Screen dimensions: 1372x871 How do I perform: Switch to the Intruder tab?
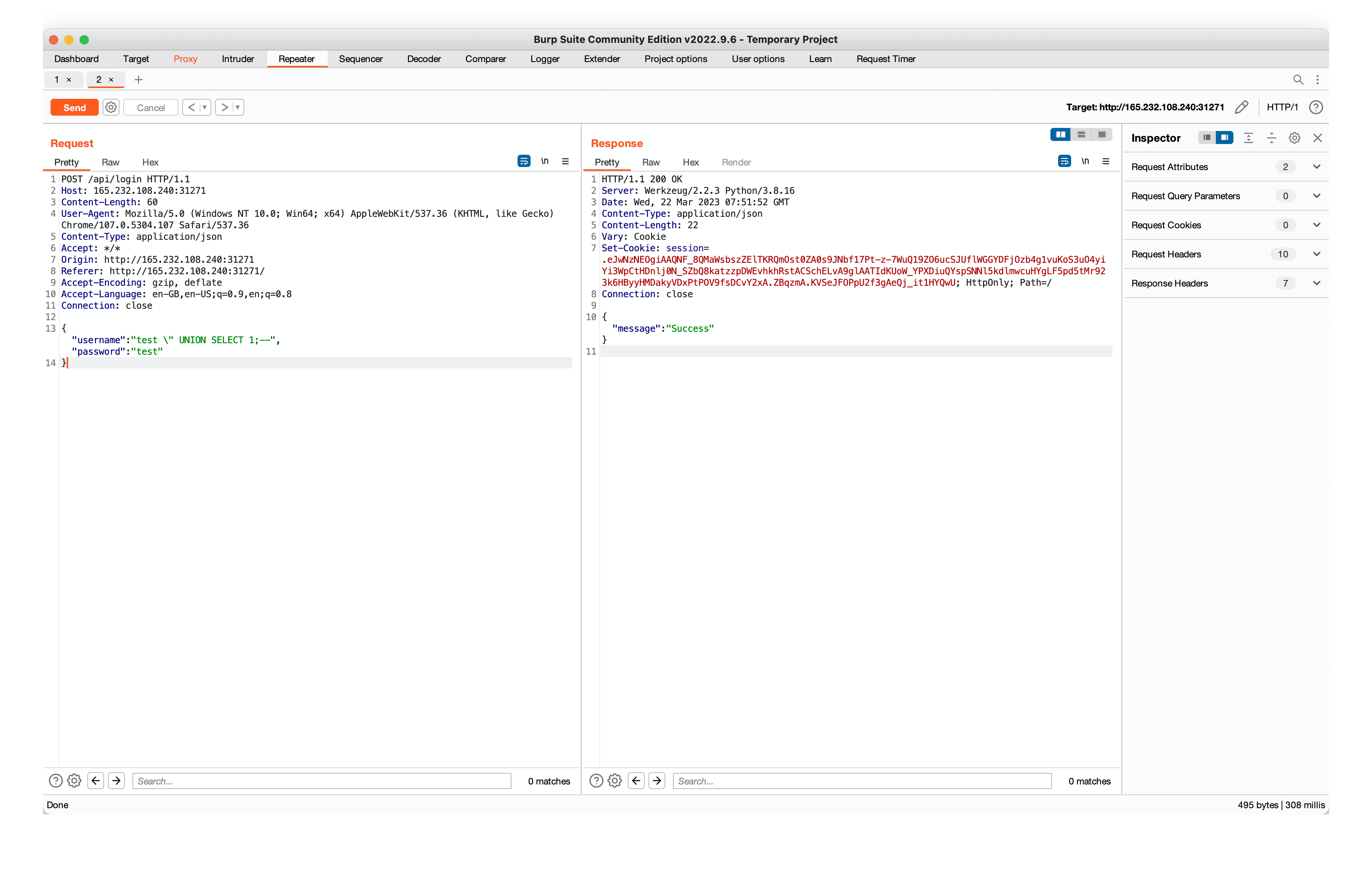click(238, 59)
